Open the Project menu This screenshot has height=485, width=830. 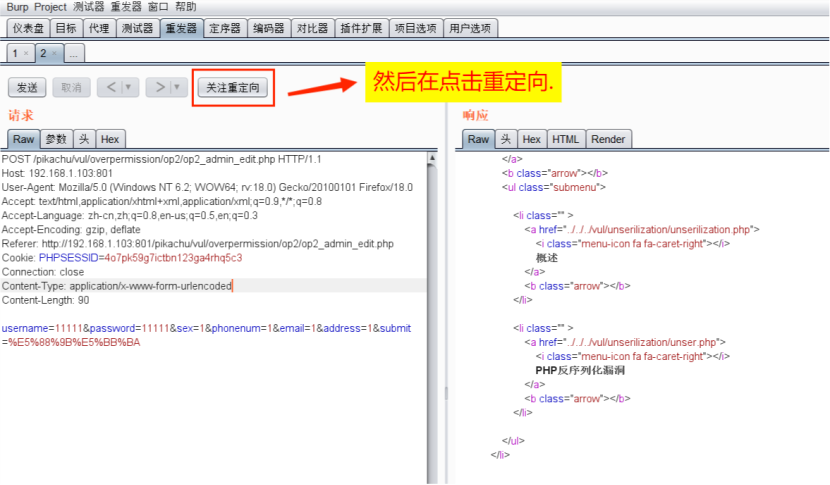pyautogui.click(x=50, y=7)
